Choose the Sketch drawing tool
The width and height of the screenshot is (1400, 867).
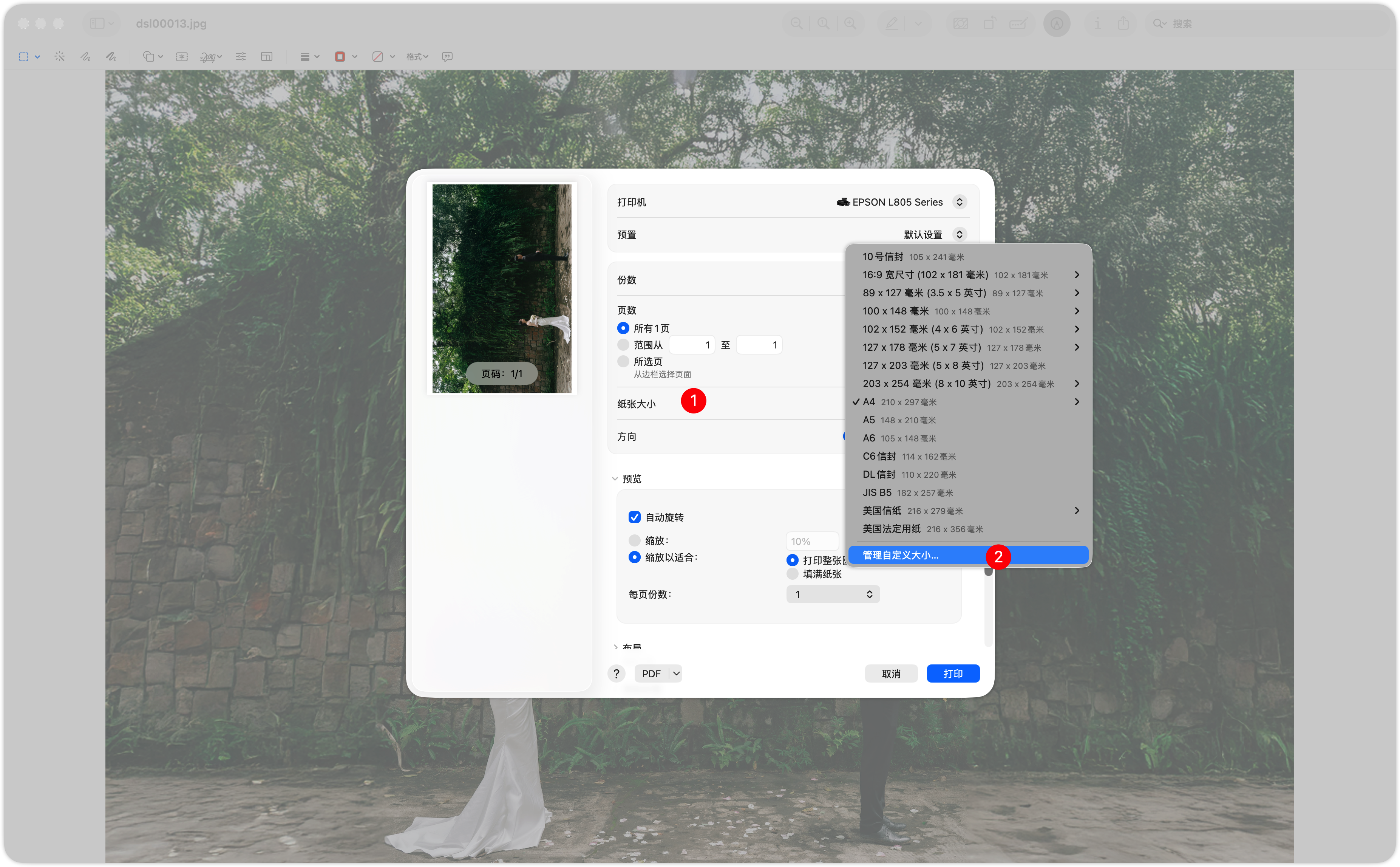point(85,57)
